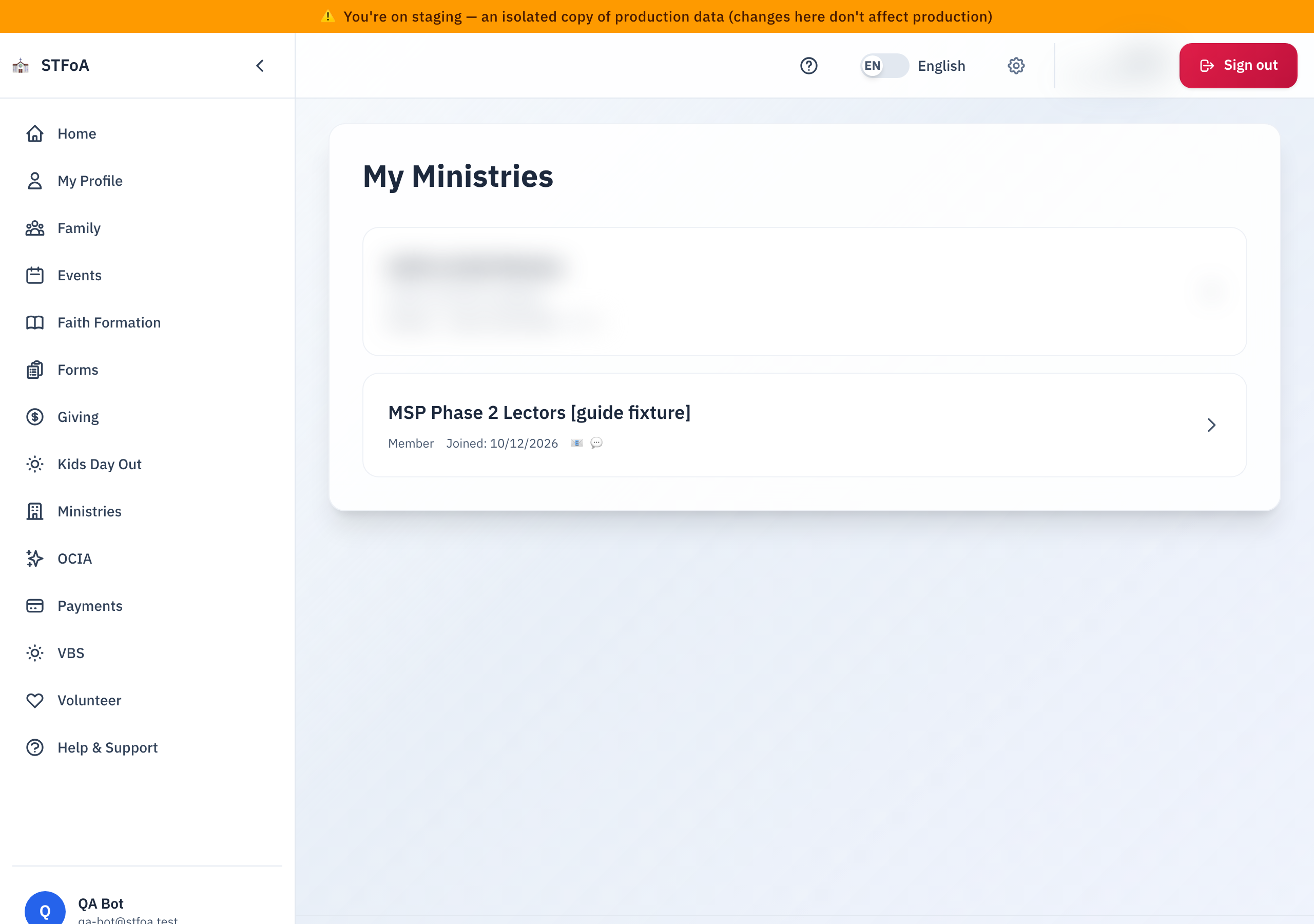Click the Volunteer sidebar link

tap(147, 700)
